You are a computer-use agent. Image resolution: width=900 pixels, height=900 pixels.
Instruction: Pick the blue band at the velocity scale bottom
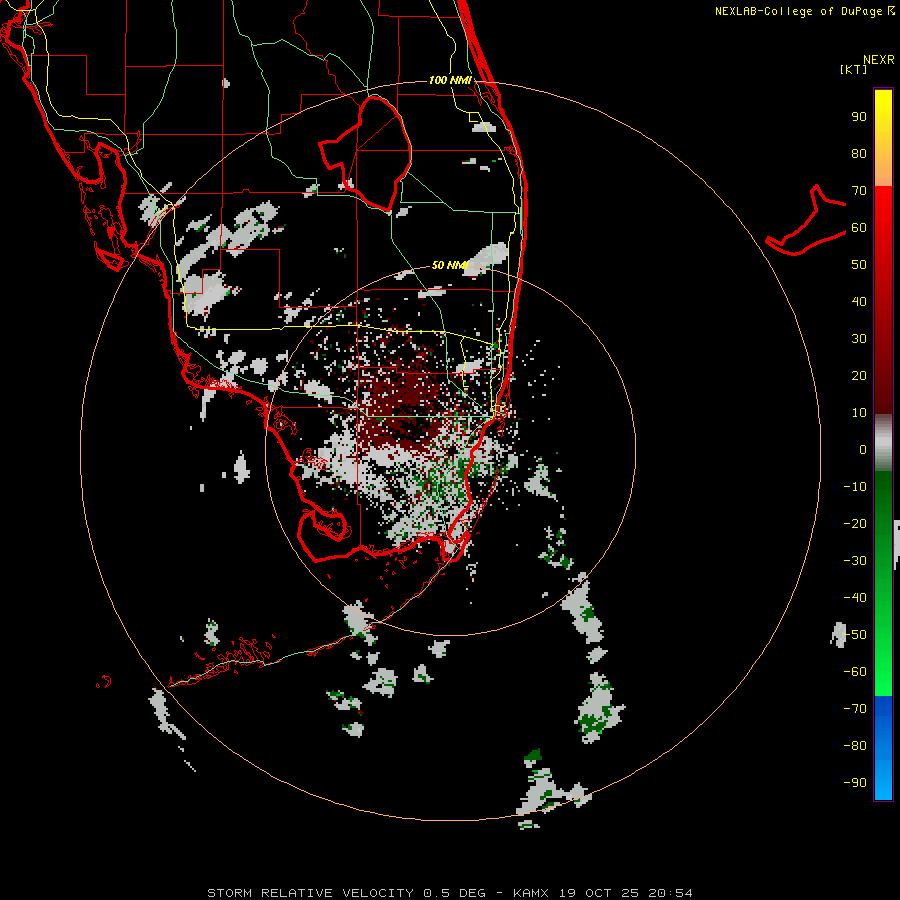click(883, 748)
